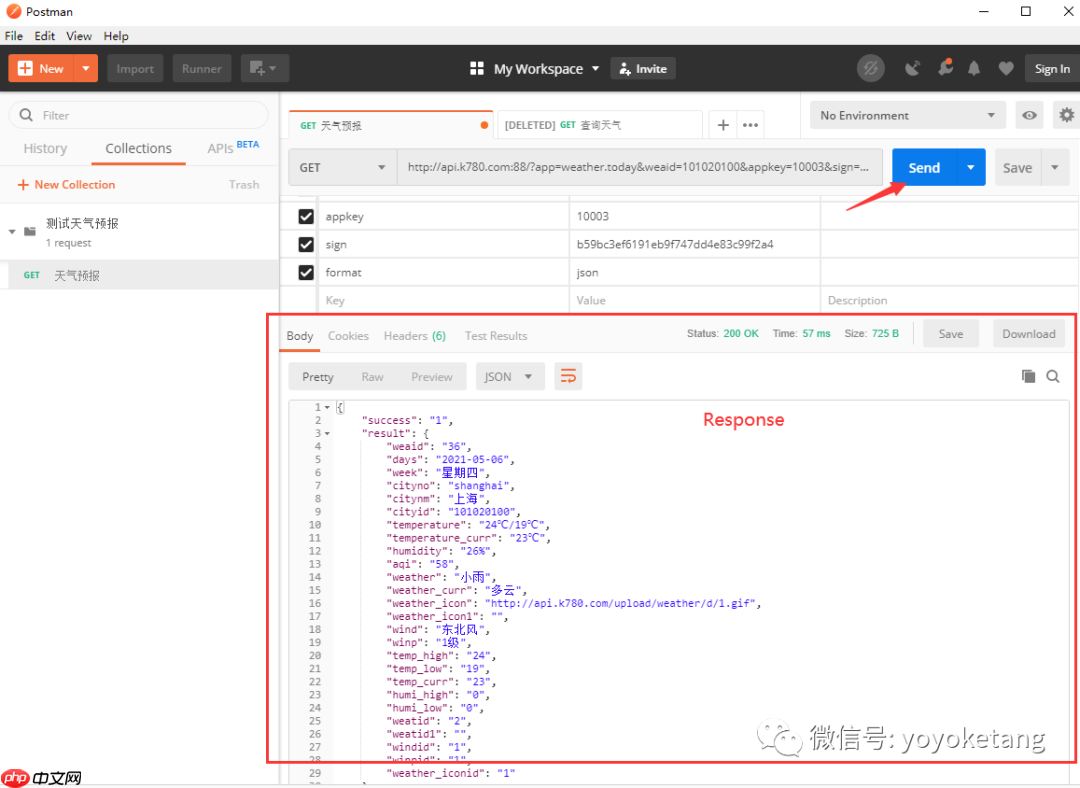Switch to the History tab
This screenshot has height=788, width=1080.
pos(45,148)
